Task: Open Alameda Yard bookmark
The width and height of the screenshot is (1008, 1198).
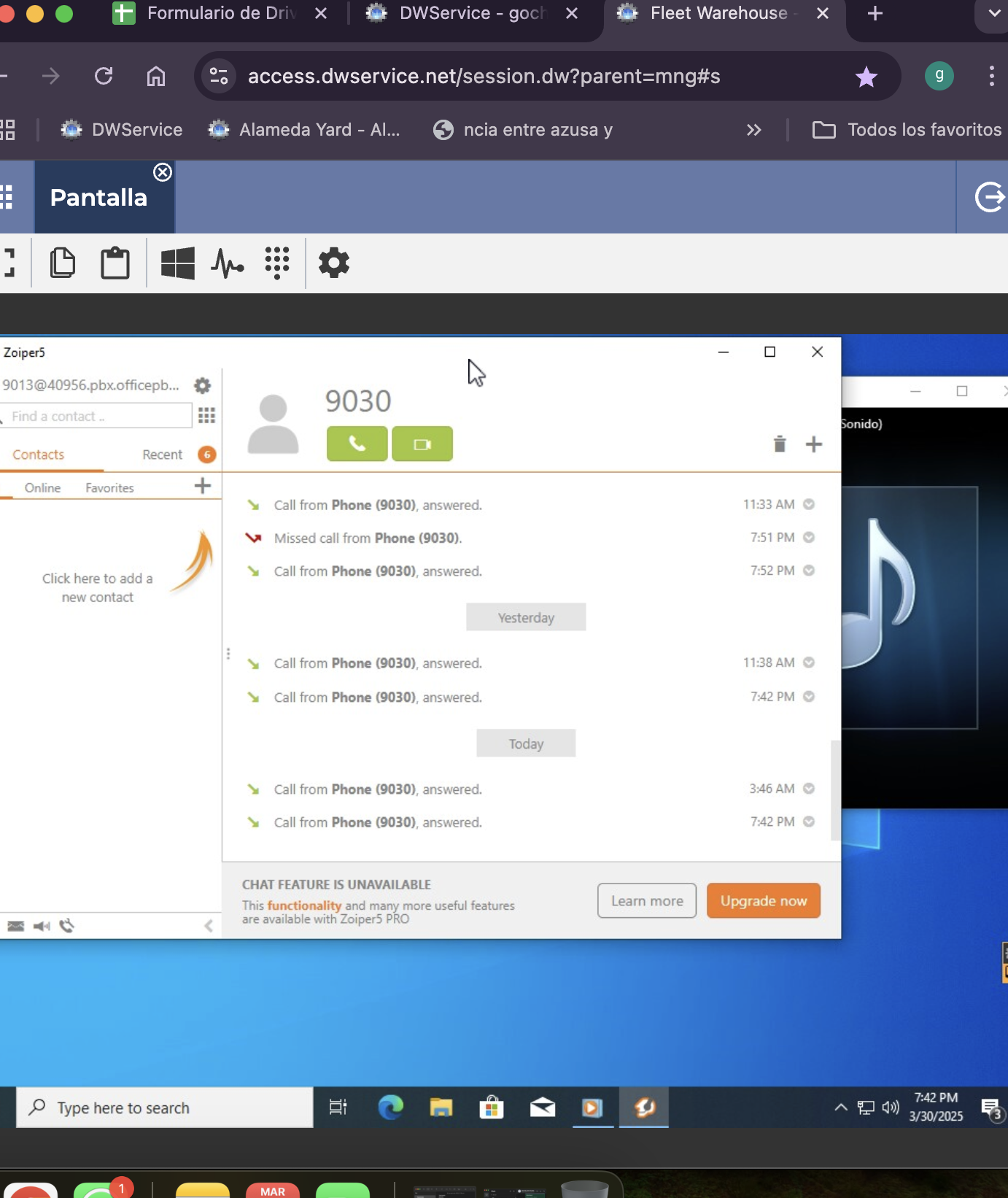Action: 304,130
